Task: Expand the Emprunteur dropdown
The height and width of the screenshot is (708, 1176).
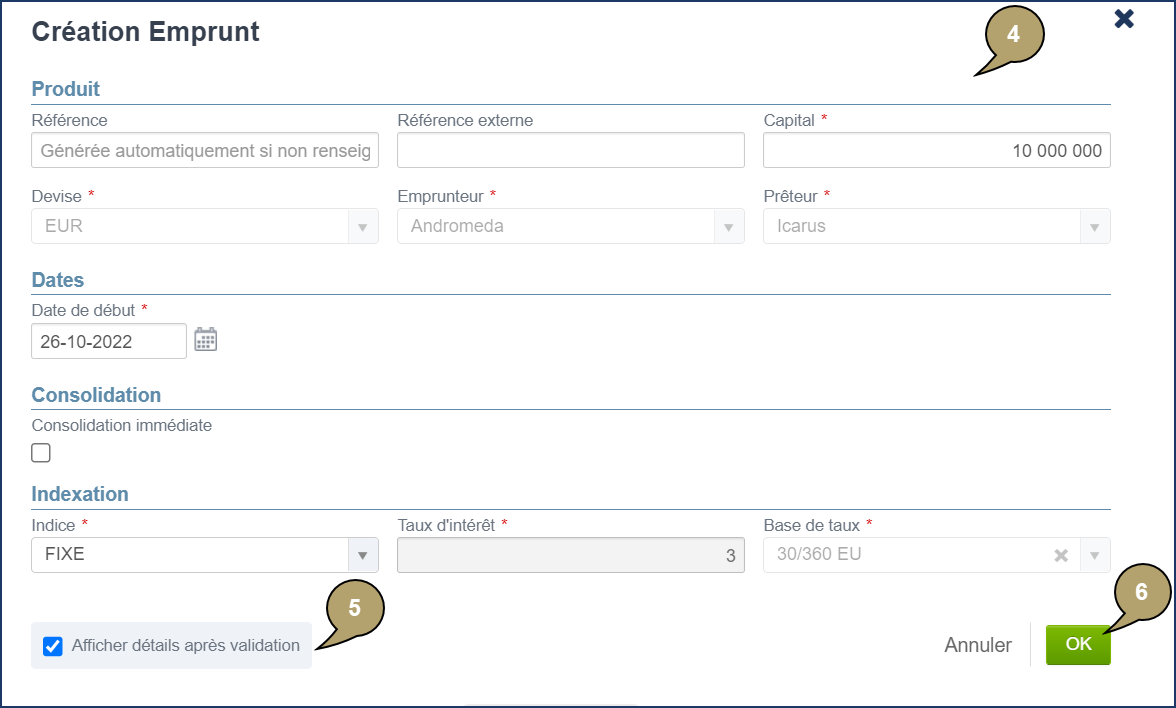Action: (729, 227)
